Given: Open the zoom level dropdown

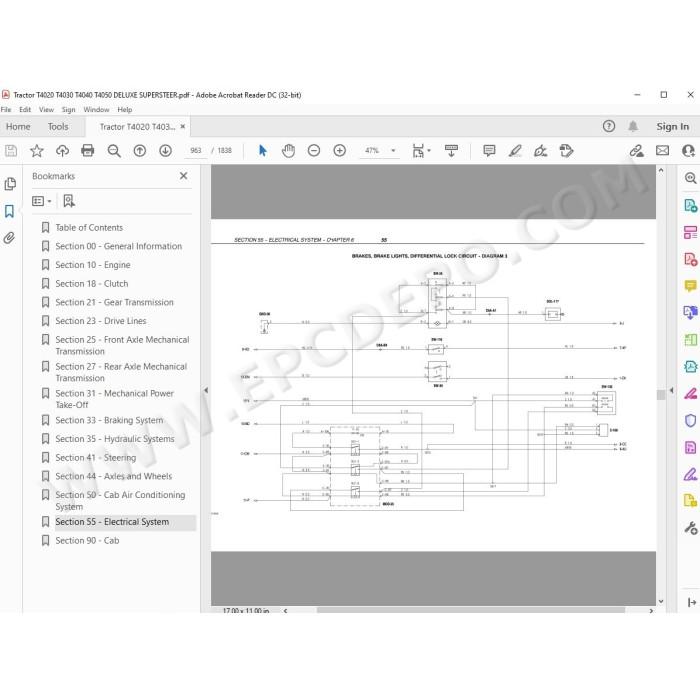Looking at the screenshot, I should click(x=393, y=151).
